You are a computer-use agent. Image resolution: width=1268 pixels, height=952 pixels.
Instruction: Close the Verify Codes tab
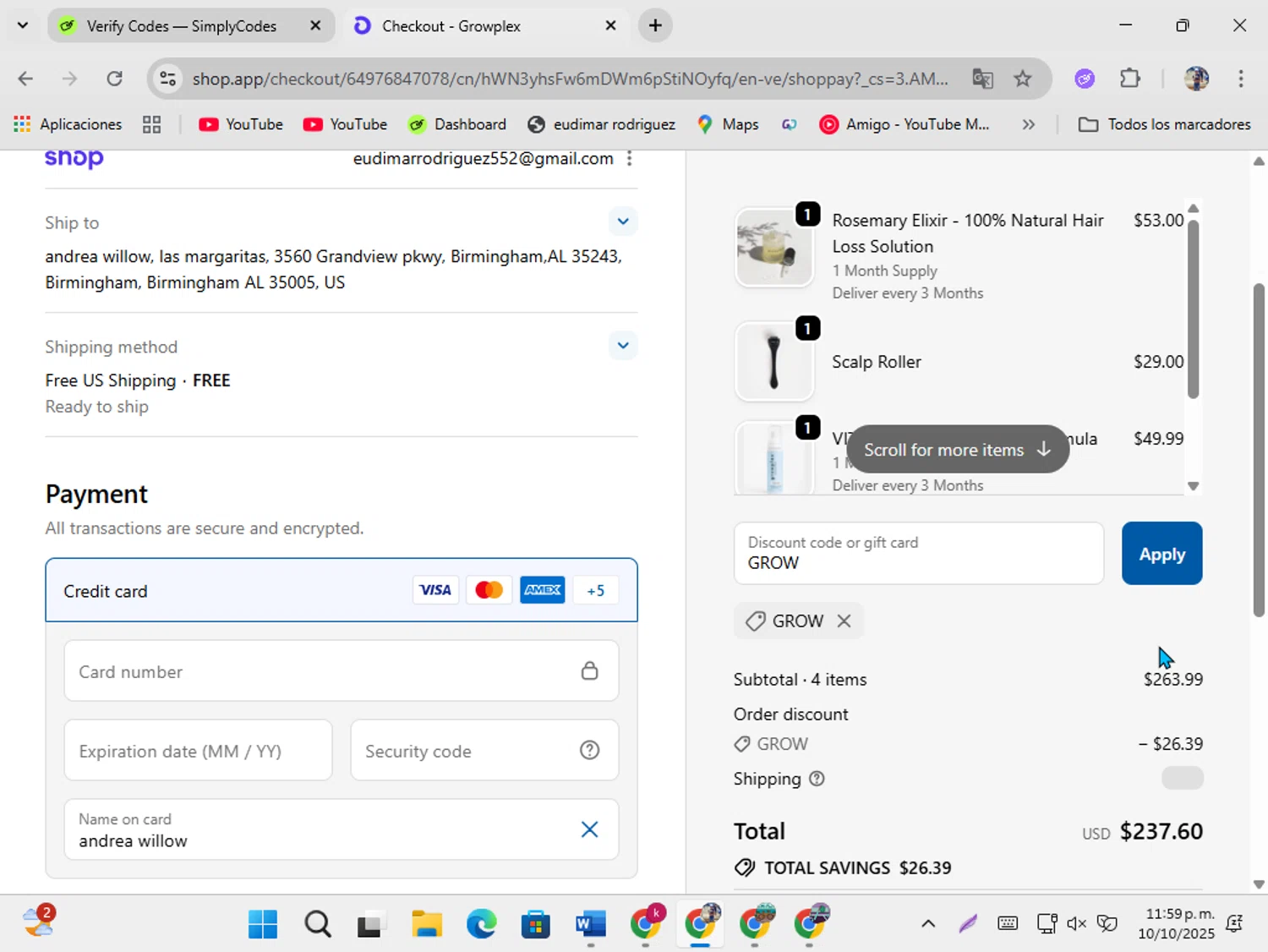click(315, 26)
